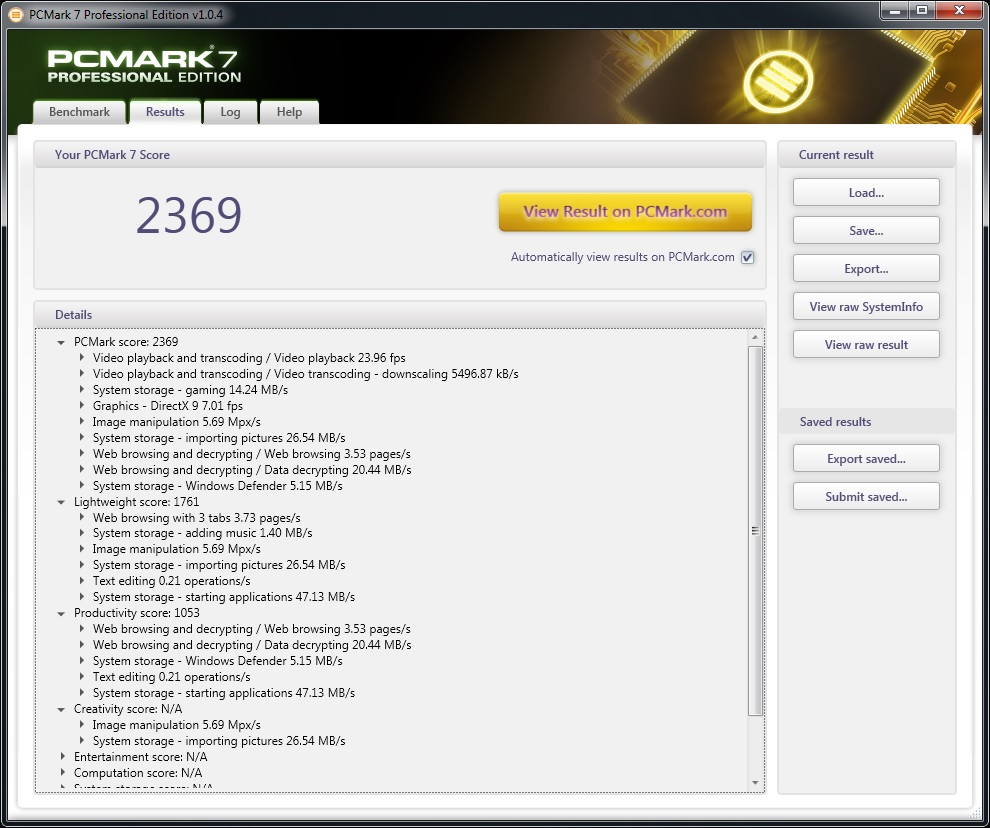This screenshot has width=990, height=828.
Task: Select 'Text editing 0.21 operations/s' under Lightweight score
Action: [x=171, y=580]
